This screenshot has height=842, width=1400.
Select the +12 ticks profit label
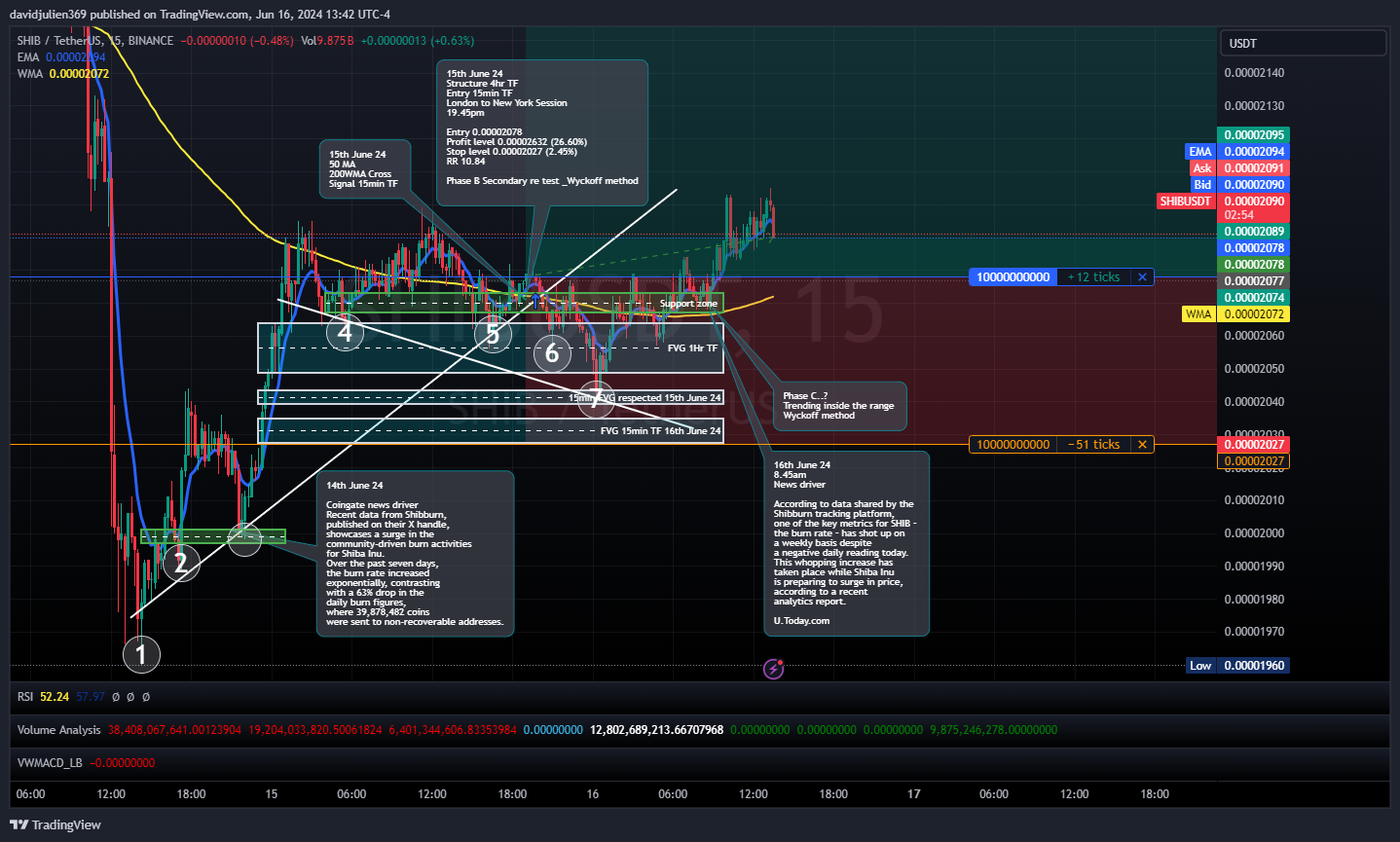click(1093, 277)
